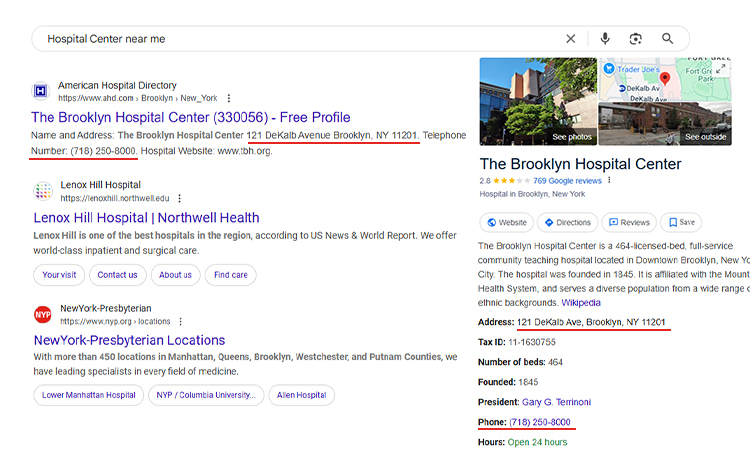
Task: Open Lenox Hill Hospital Northwell Health link
Action: (146, 218)
